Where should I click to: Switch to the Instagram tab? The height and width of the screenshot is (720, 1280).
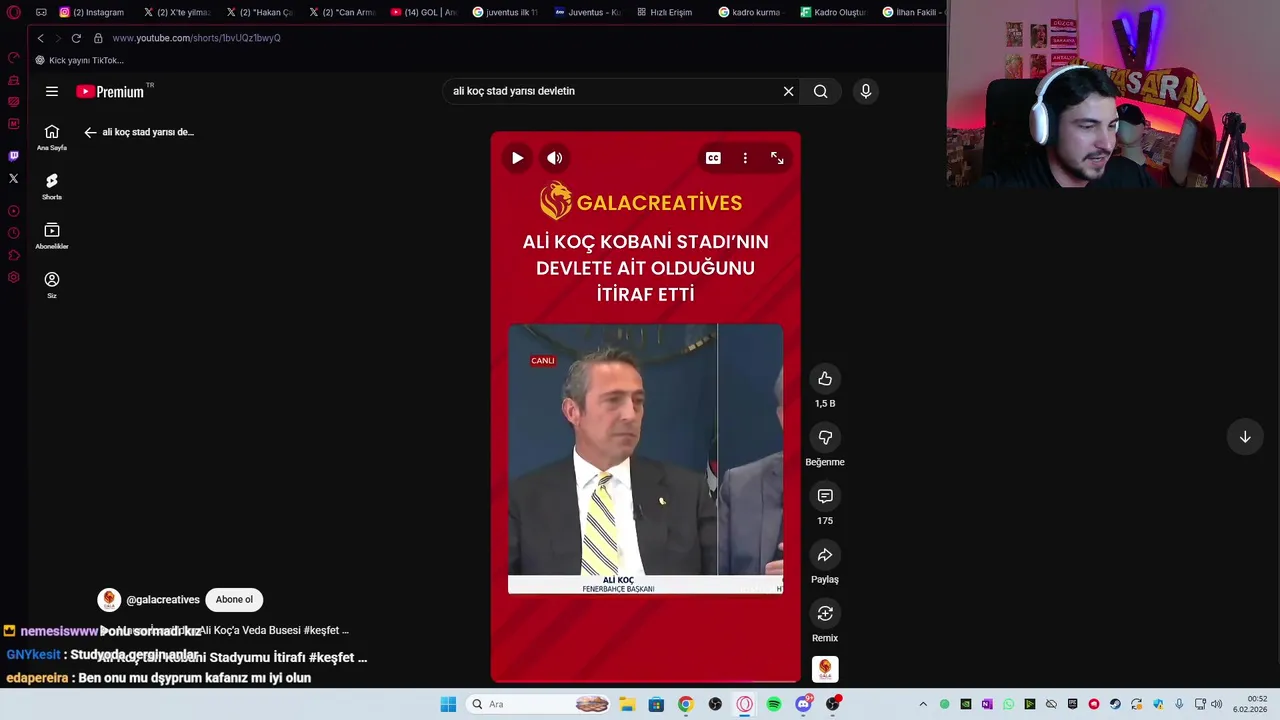click(92, 12)
